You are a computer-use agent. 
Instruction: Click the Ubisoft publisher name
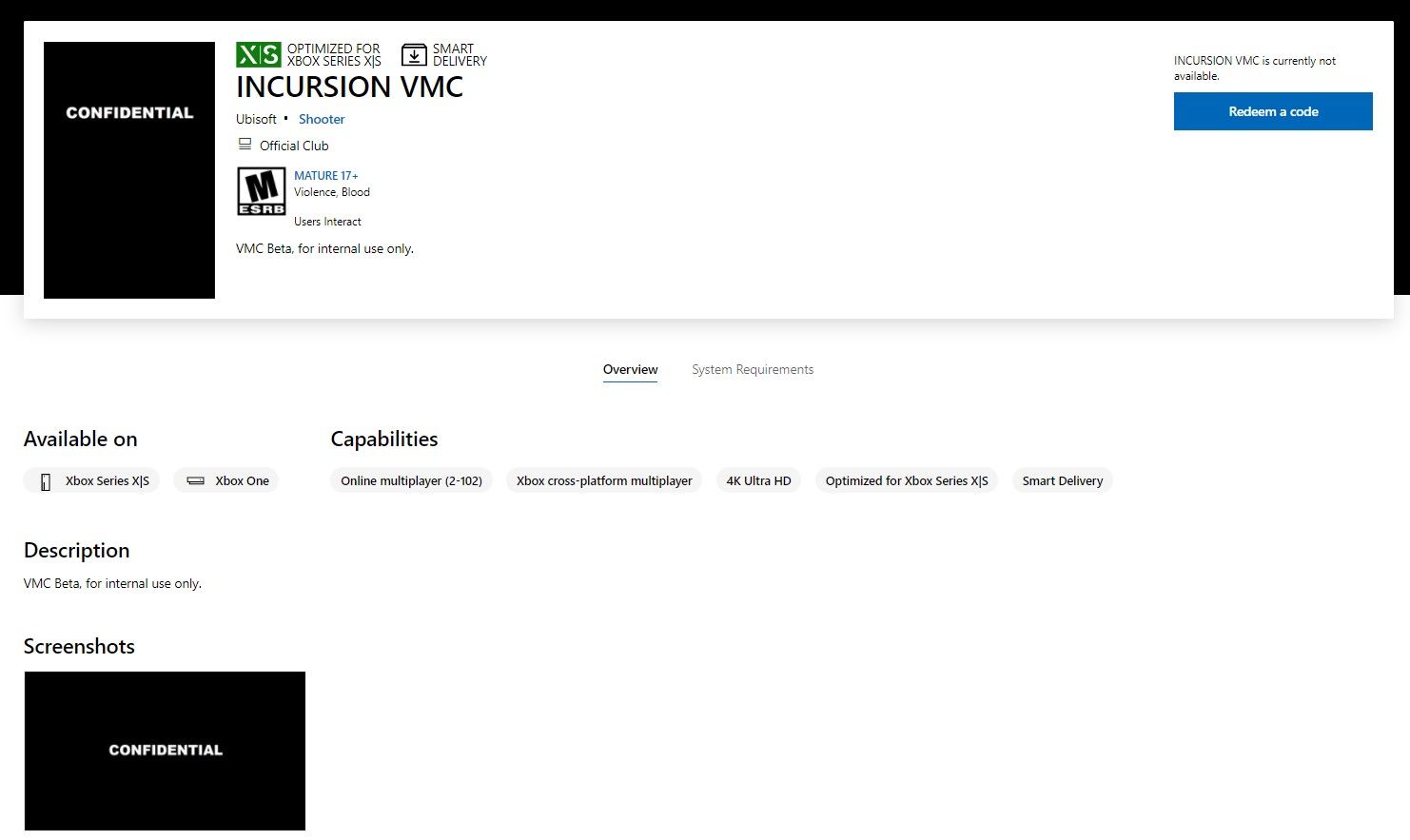tap(256, 119)
